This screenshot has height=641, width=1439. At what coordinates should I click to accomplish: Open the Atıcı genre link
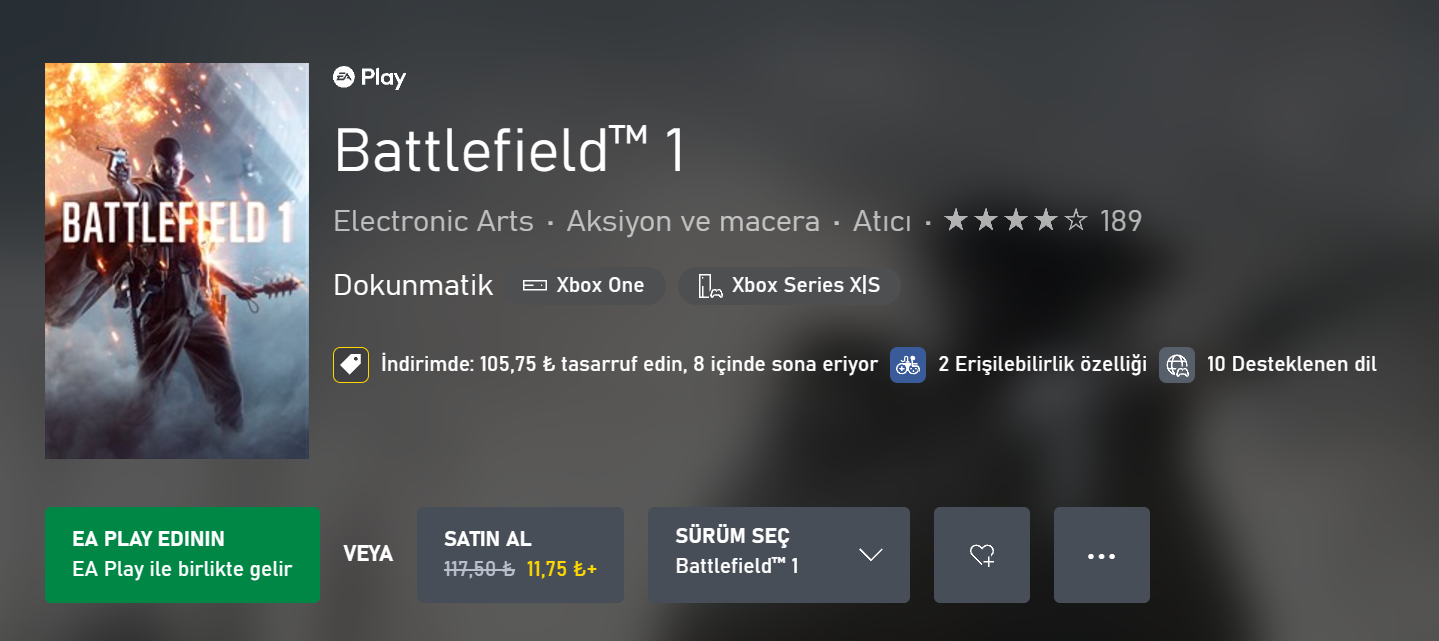coord(881,221)
